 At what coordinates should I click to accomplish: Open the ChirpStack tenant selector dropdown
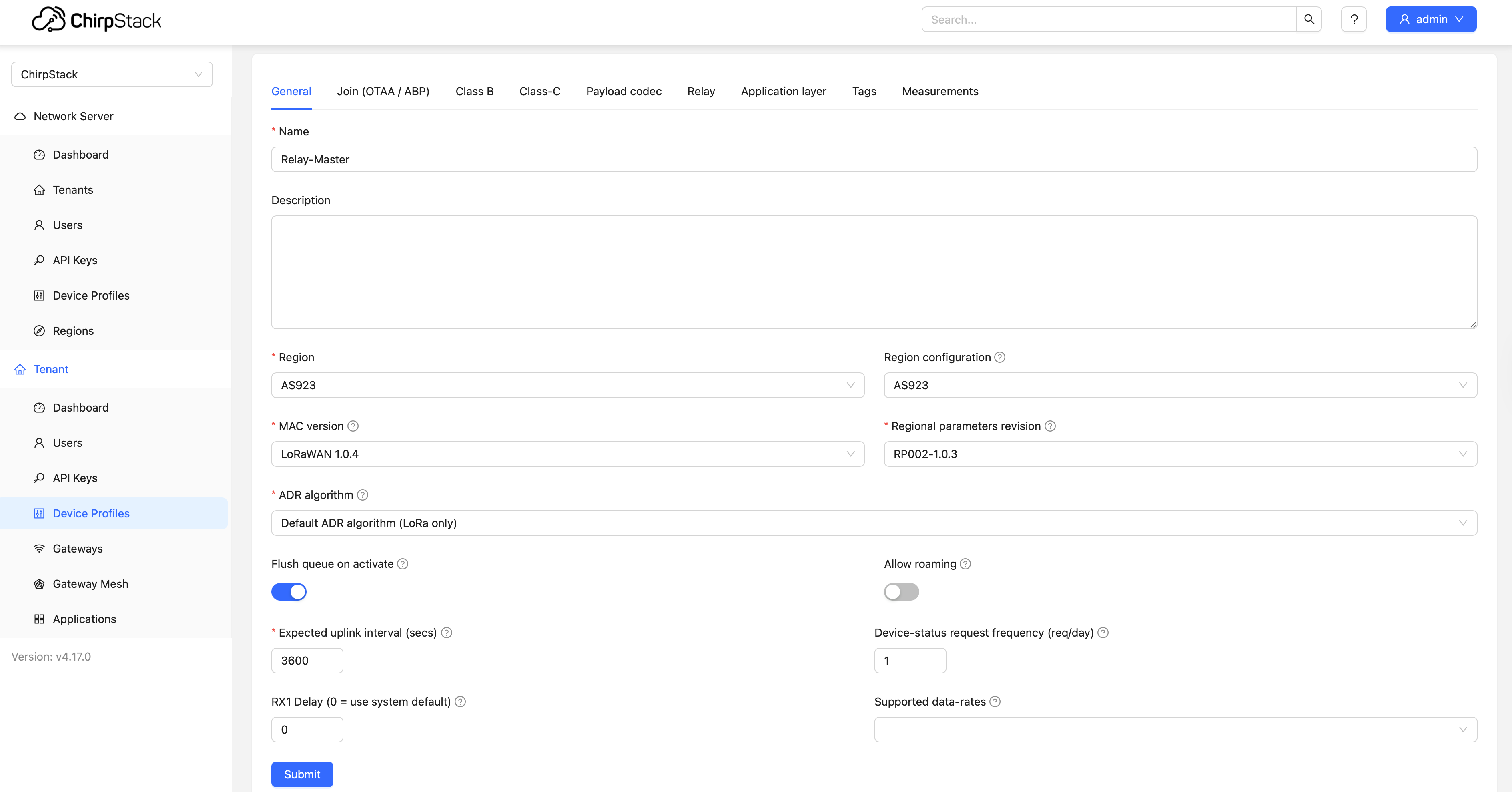click(x=112, y=74)
